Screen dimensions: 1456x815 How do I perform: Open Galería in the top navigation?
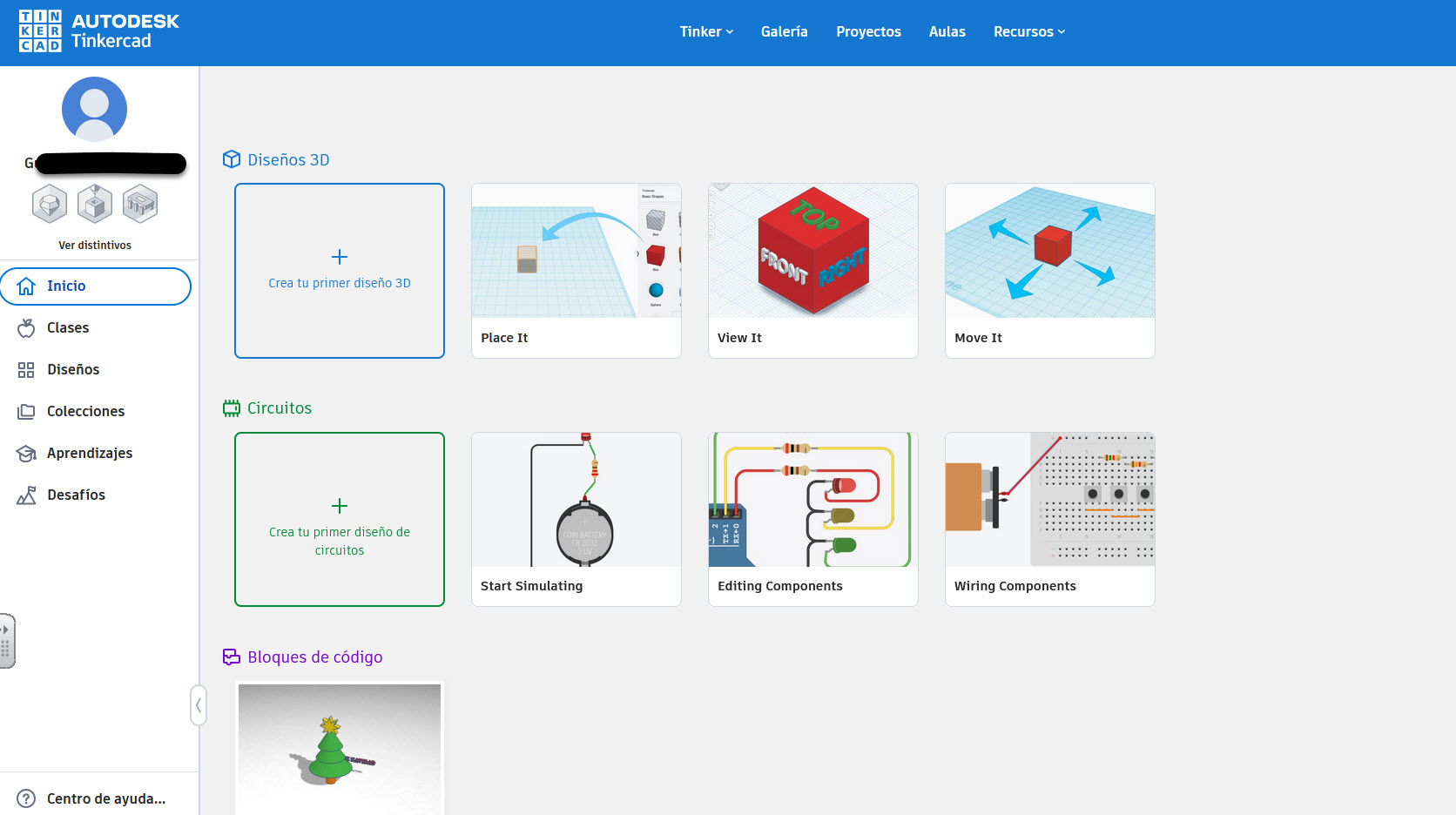(784, 31)
